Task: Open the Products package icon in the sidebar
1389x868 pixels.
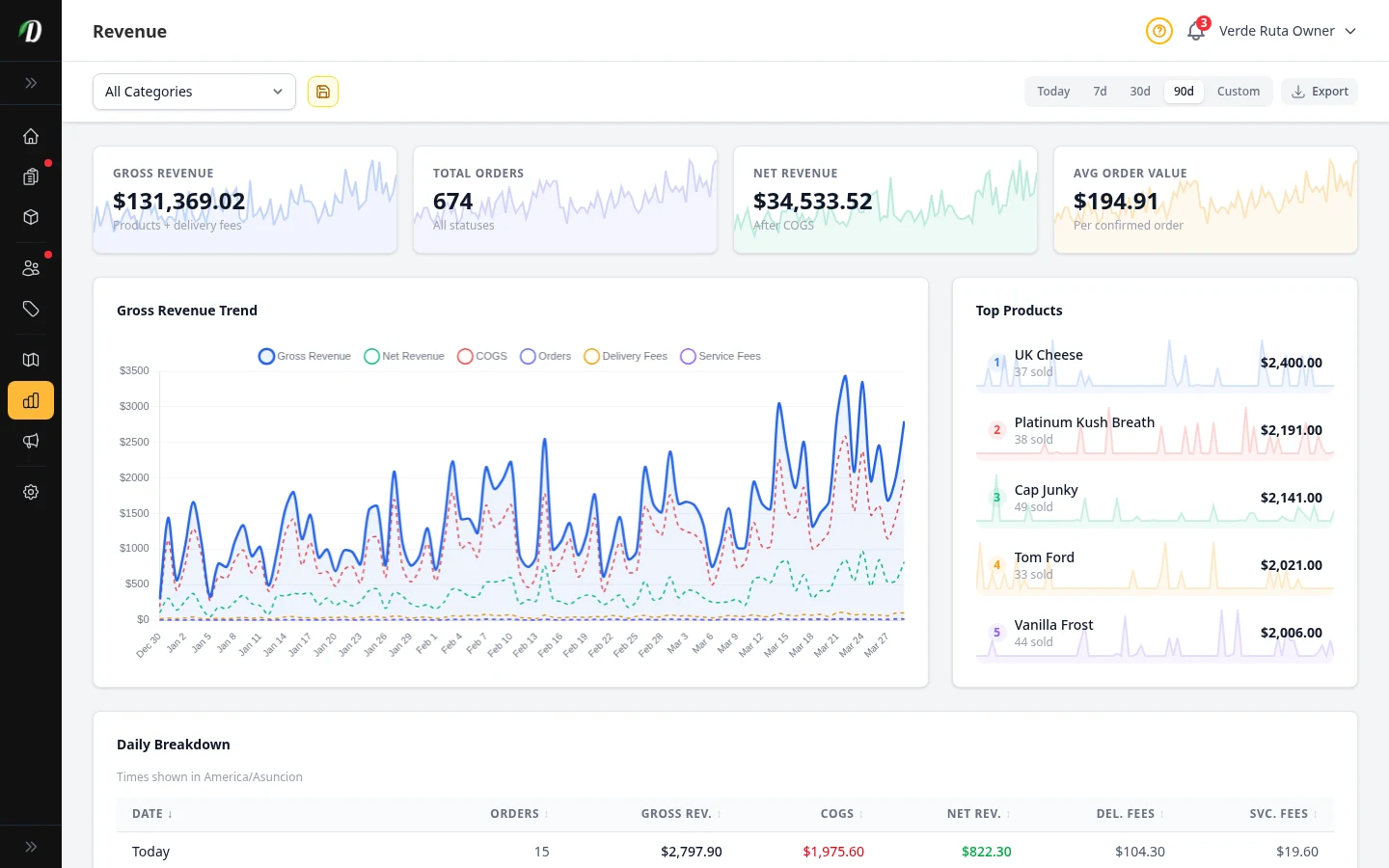Action: pos(31,217)
